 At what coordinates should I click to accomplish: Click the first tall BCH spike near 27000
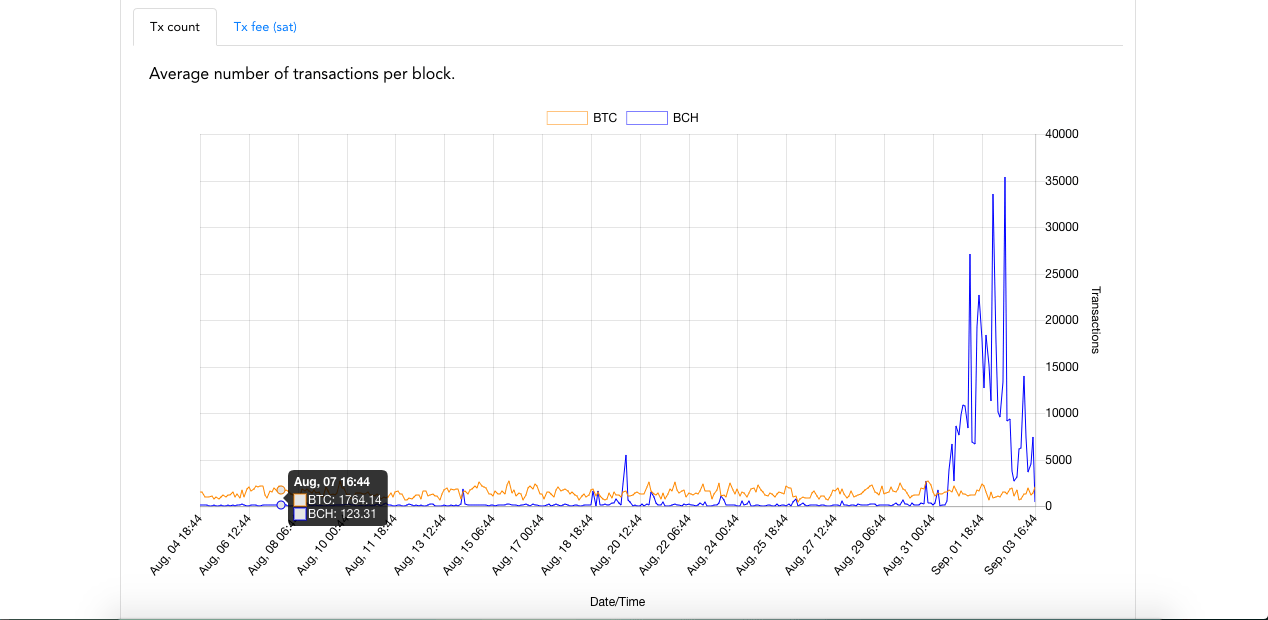970,255
